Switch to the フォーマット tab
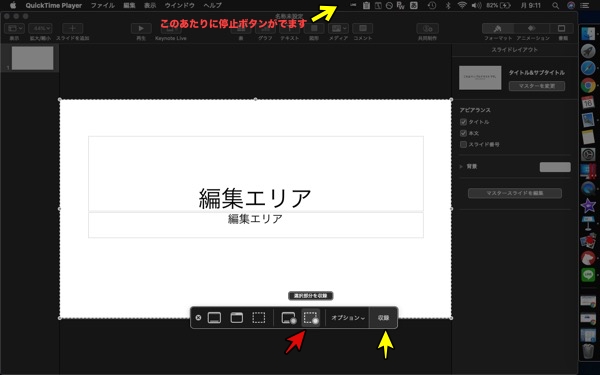Viewport: 600px width, 375px height. point(497,28)
